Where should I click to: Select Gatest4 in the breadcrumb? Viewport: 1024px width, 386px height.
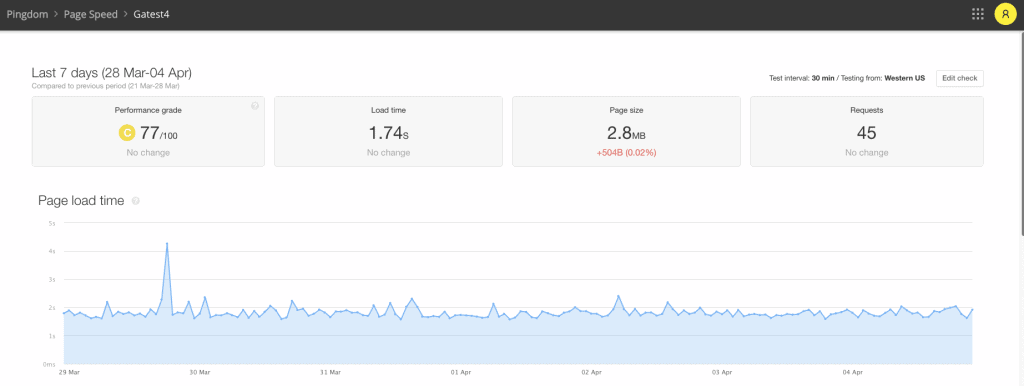(x=153, y=14)
